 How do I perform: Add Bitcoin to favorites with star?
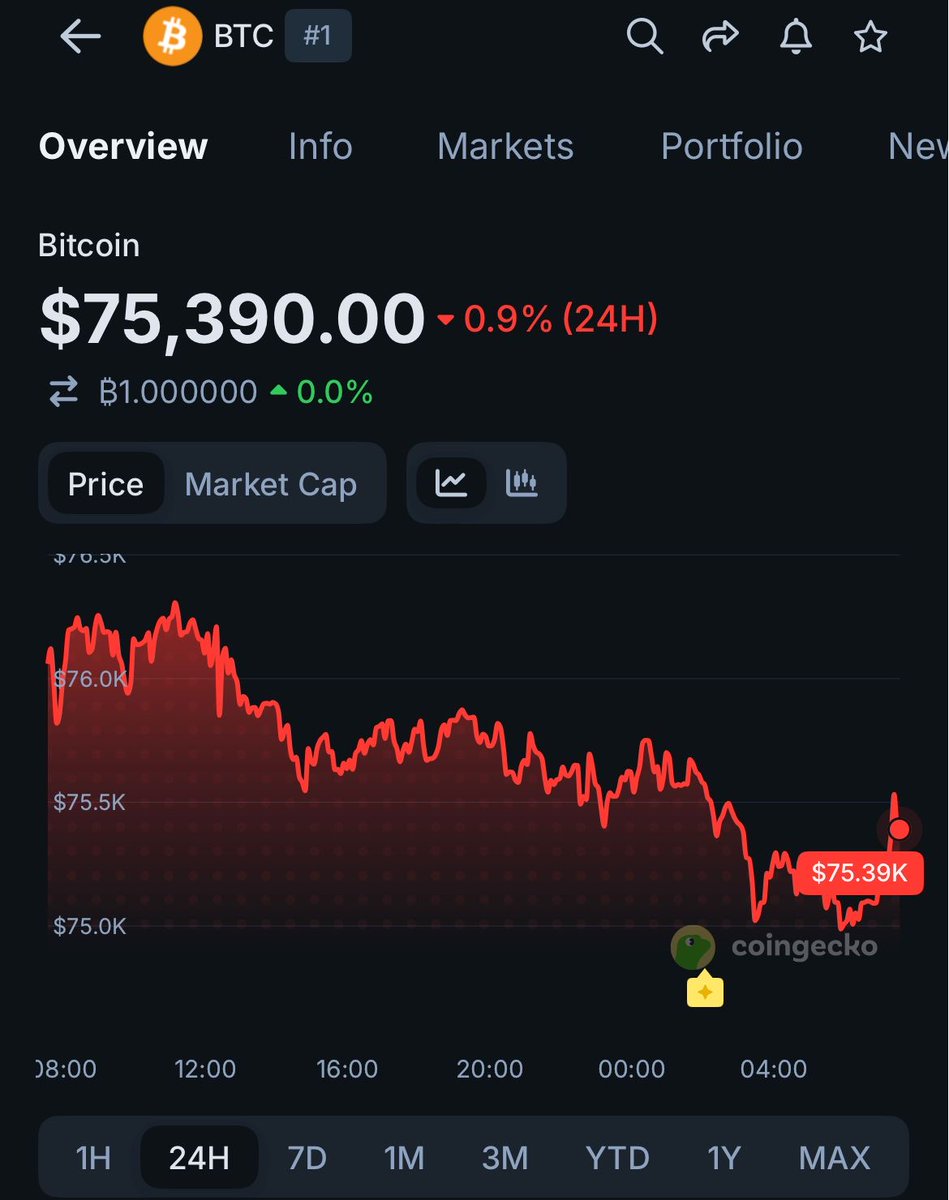[x=870, y=37]
